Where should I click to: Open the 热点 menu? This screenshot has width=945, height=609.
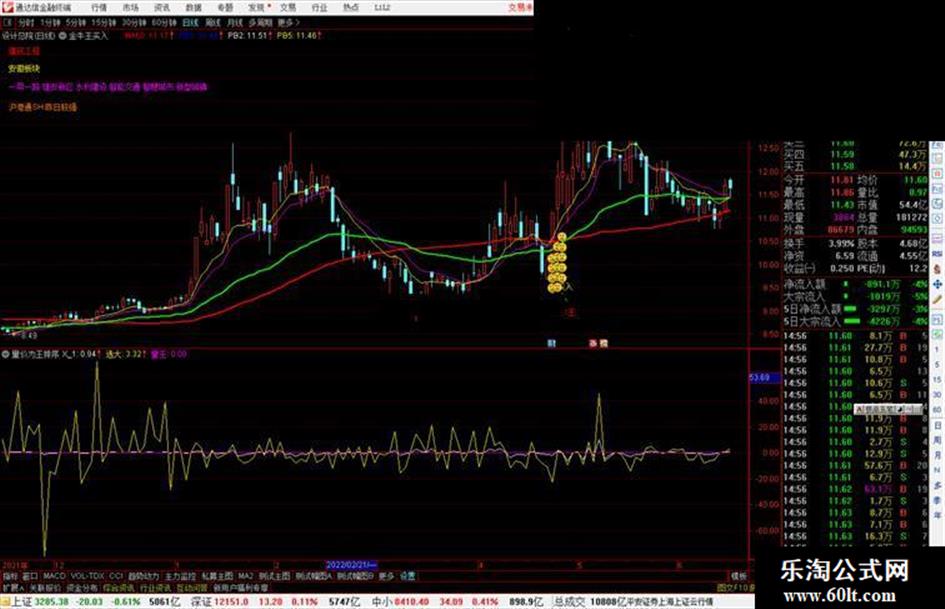point(351,7)
